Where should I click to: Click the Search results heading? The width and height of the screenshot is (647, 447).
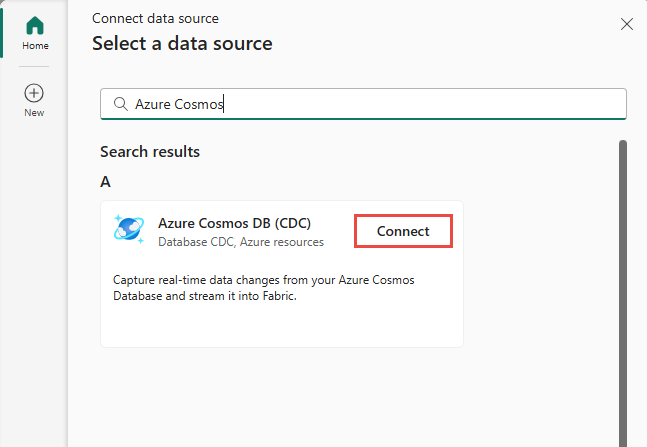[150, 152]
